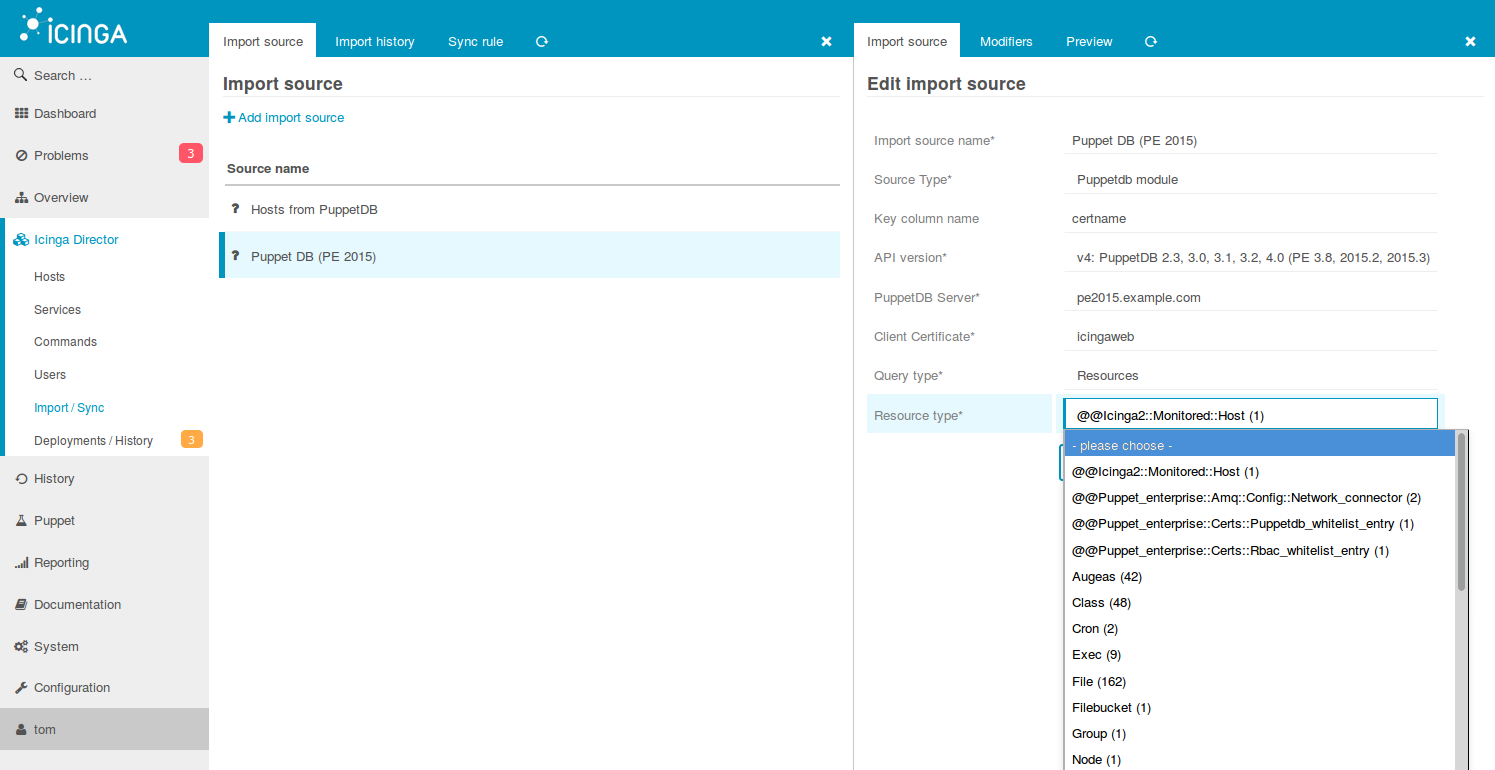Click the user icon beside tom
The width and height of the screenshot is (1495, 770).
[21, 730]
